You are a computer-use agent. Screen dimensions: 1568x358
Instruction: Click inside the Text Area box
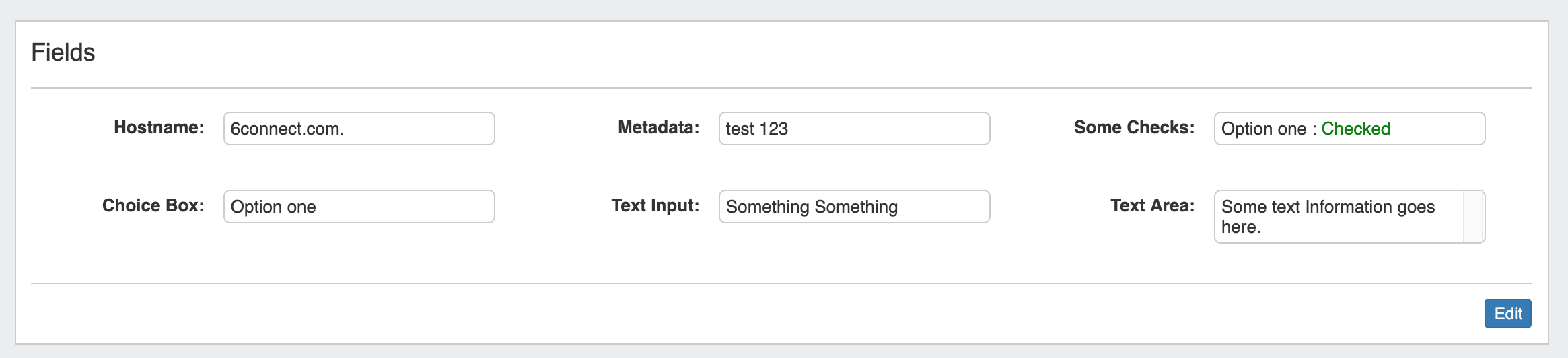point(1338,217)
